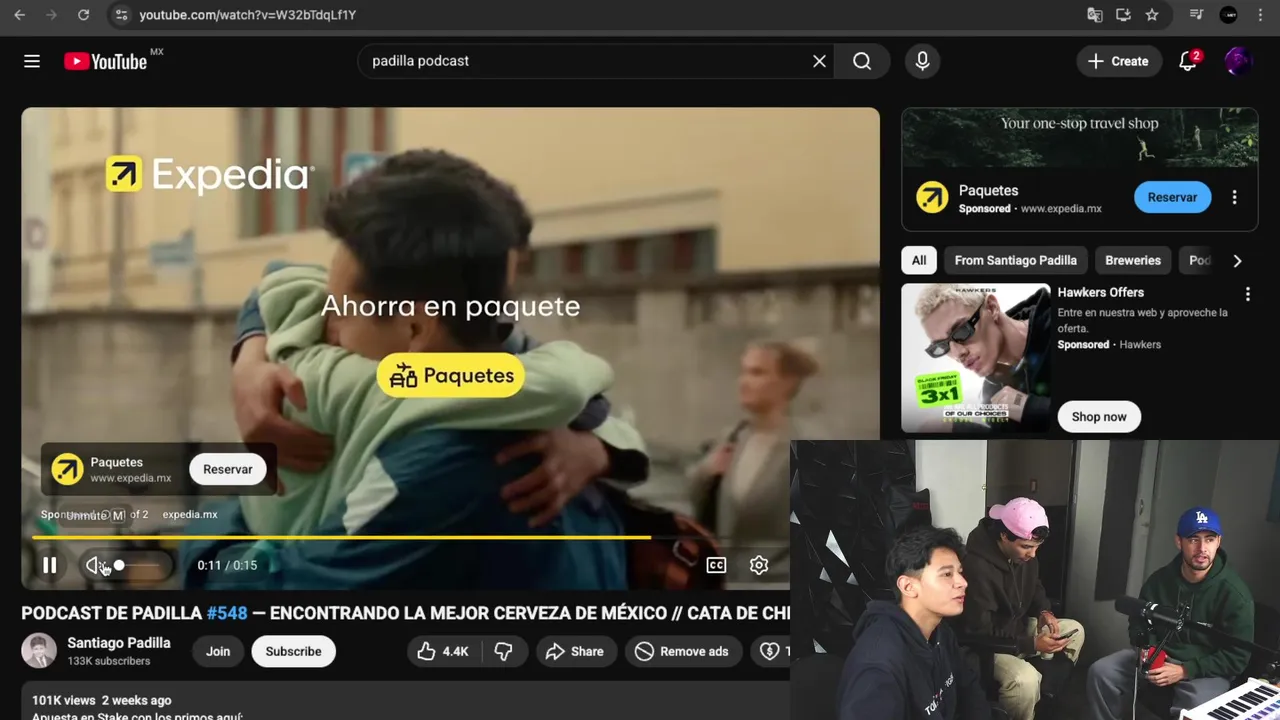Open Santiago Padilla channel avatar

39,651
